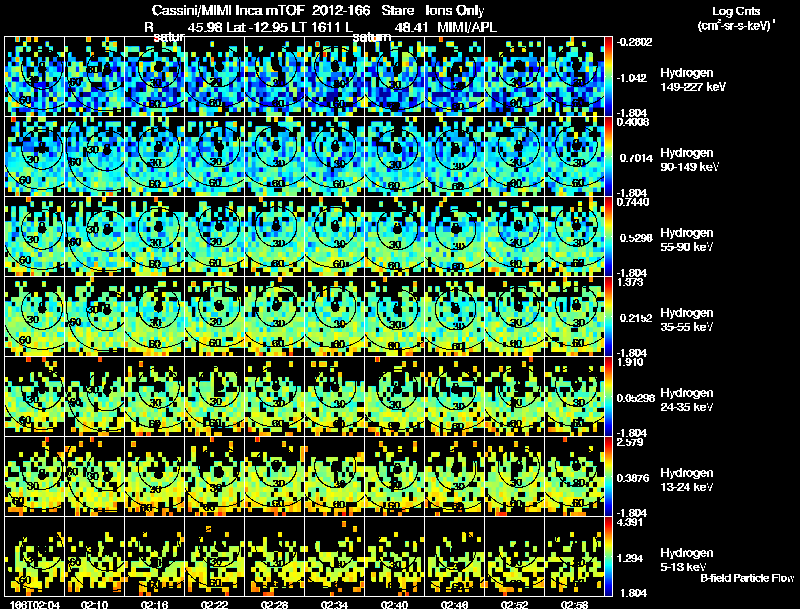Click the '166T02:04' time label
Image resolution: width=800 pixels, height=609 pixels.
[35, 604]
